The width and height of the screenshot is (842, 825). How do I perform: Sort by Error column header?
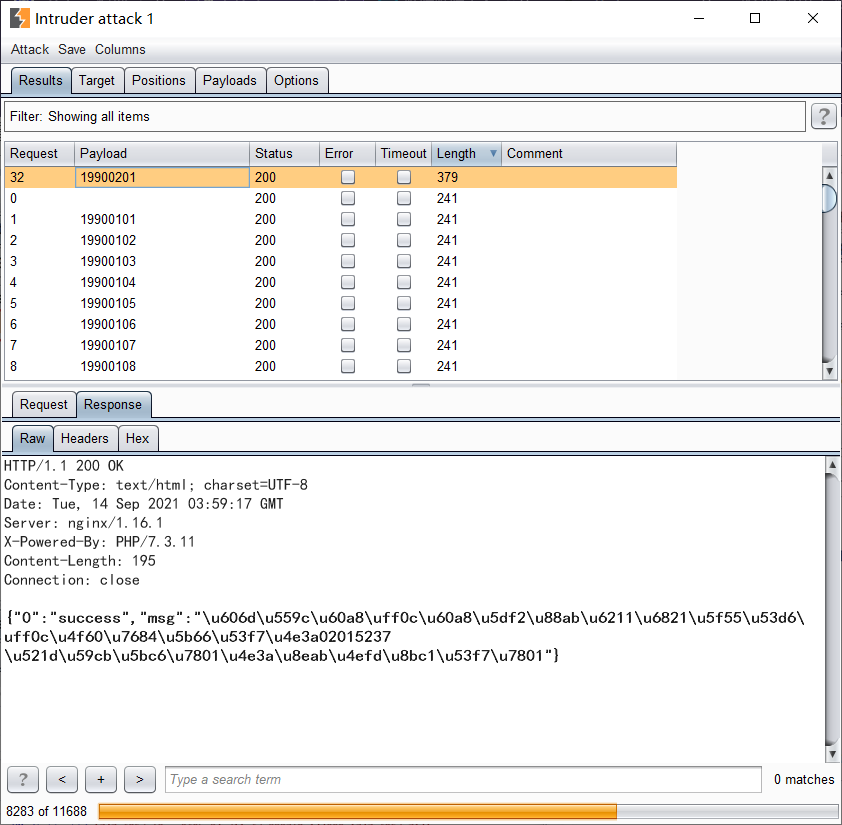point(347,154)
